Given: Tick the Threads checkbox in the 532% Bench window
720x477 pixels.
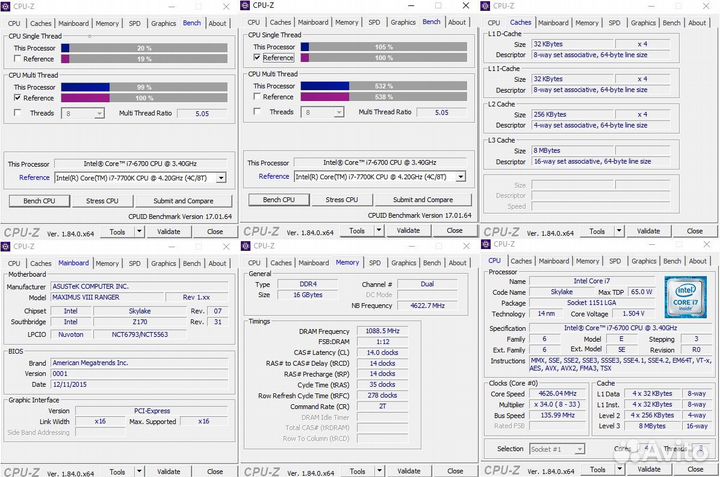Looking at the screenshot, I should point(257,111).
